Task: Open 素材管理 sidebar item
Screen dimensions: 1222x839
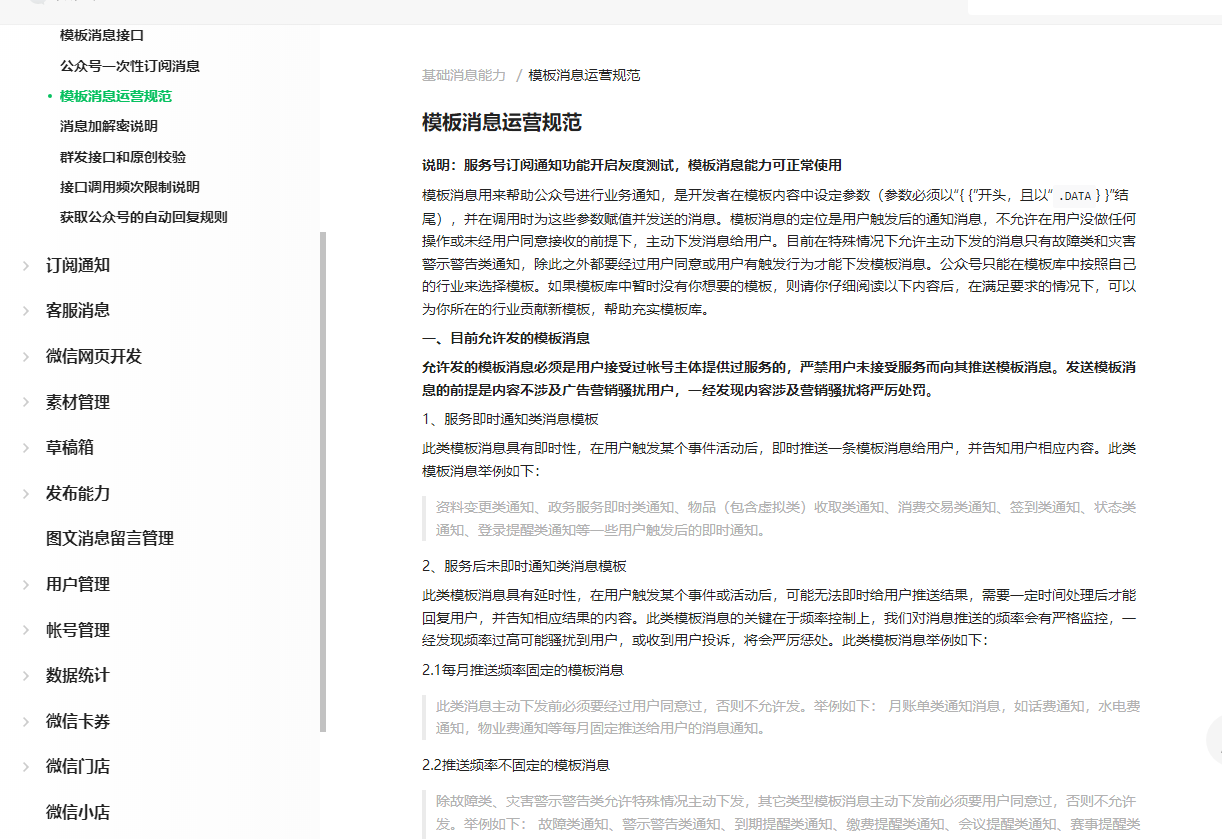Action: click(x=78, y=402)
